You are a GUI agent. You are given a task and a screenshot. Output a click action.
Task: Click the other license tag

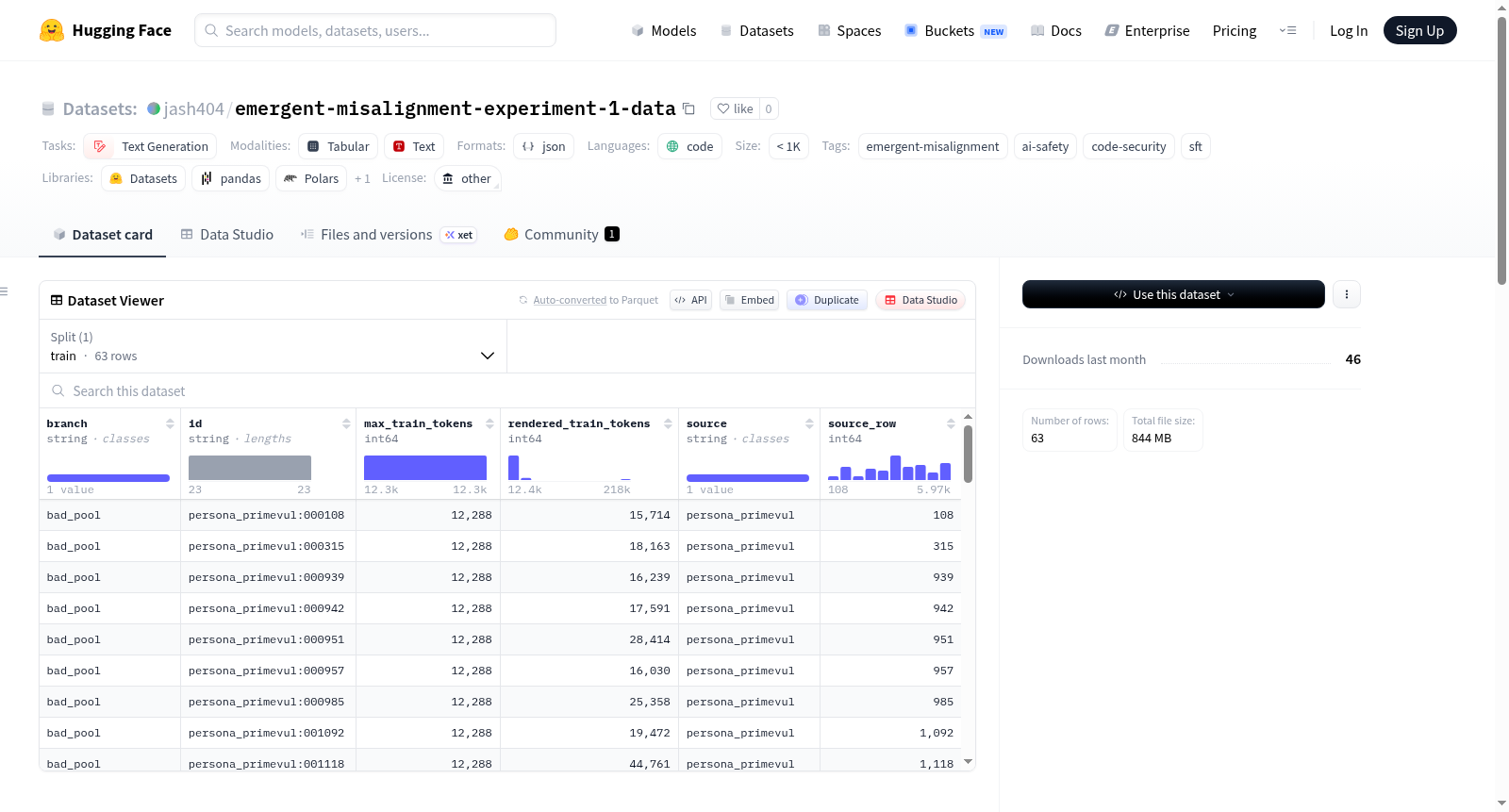[468, 178]
